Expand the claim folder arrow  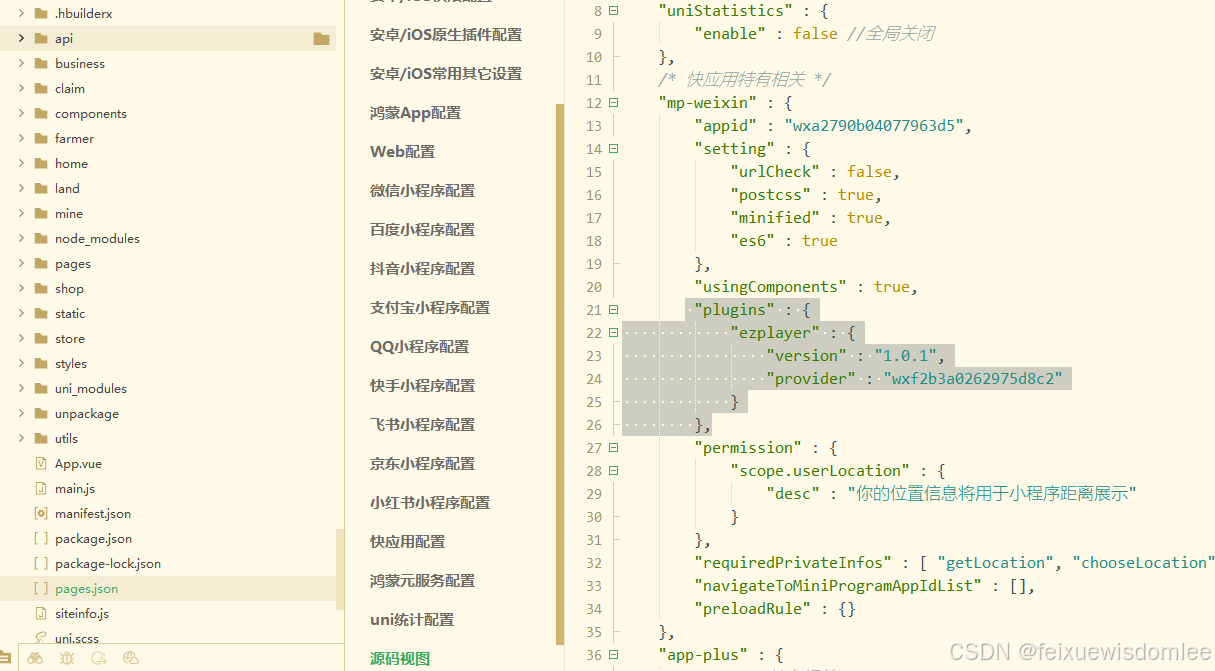point(22,89)
